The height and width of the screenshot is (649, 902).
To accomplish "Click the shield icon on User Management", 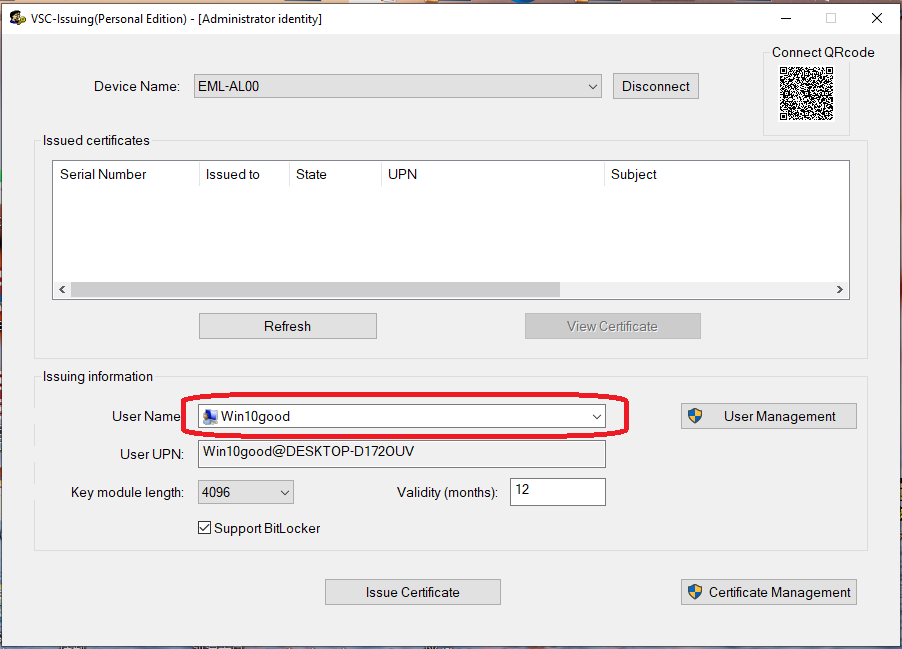I will tap(696, 416).
